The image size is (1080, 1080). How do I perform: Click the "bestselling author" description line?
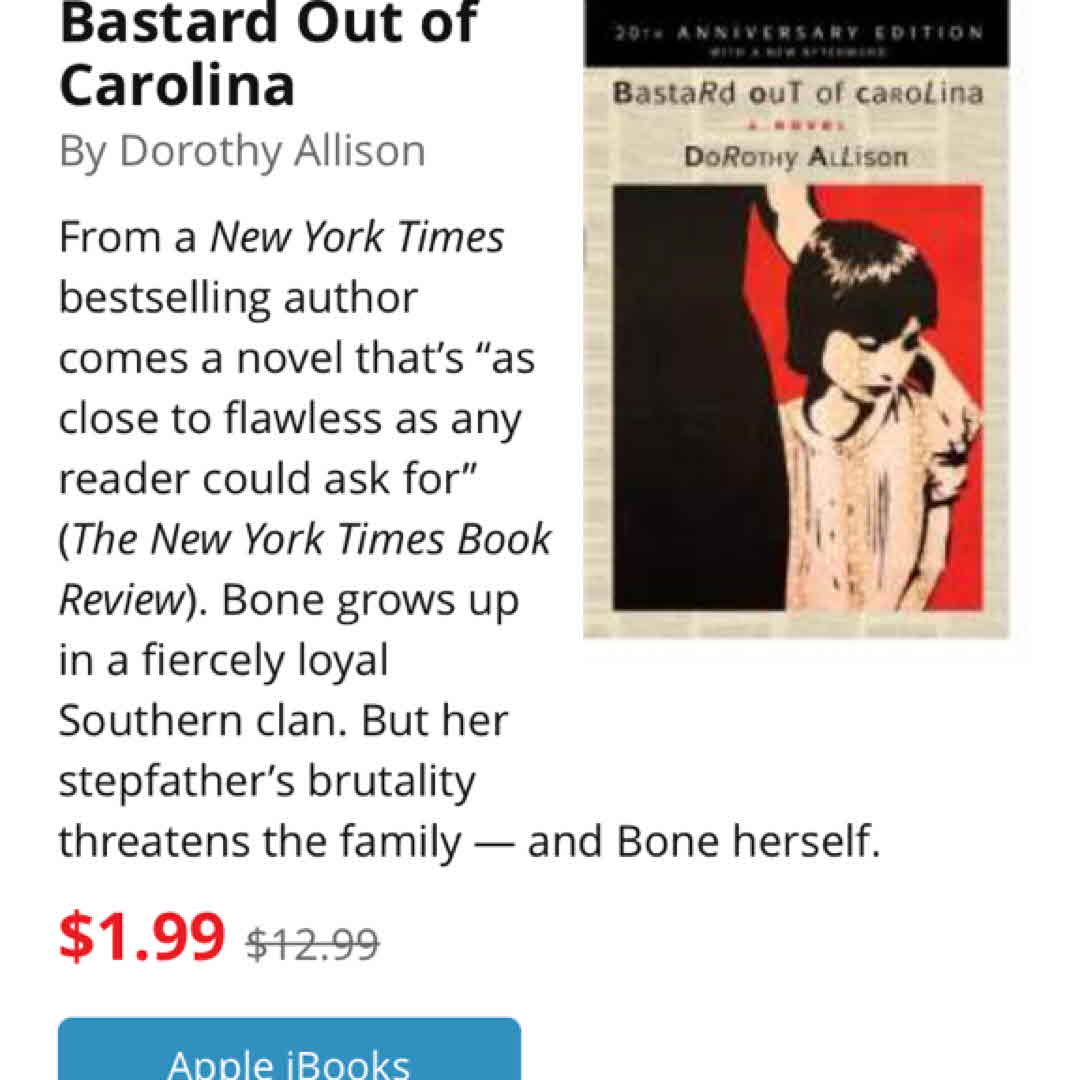pyautogui.click(x=238, y=298)
